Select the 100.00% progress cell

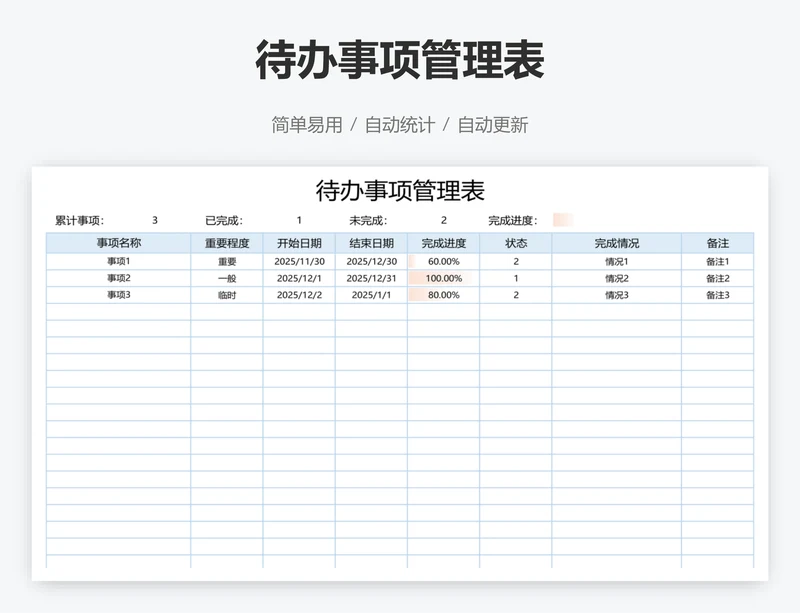443,279
